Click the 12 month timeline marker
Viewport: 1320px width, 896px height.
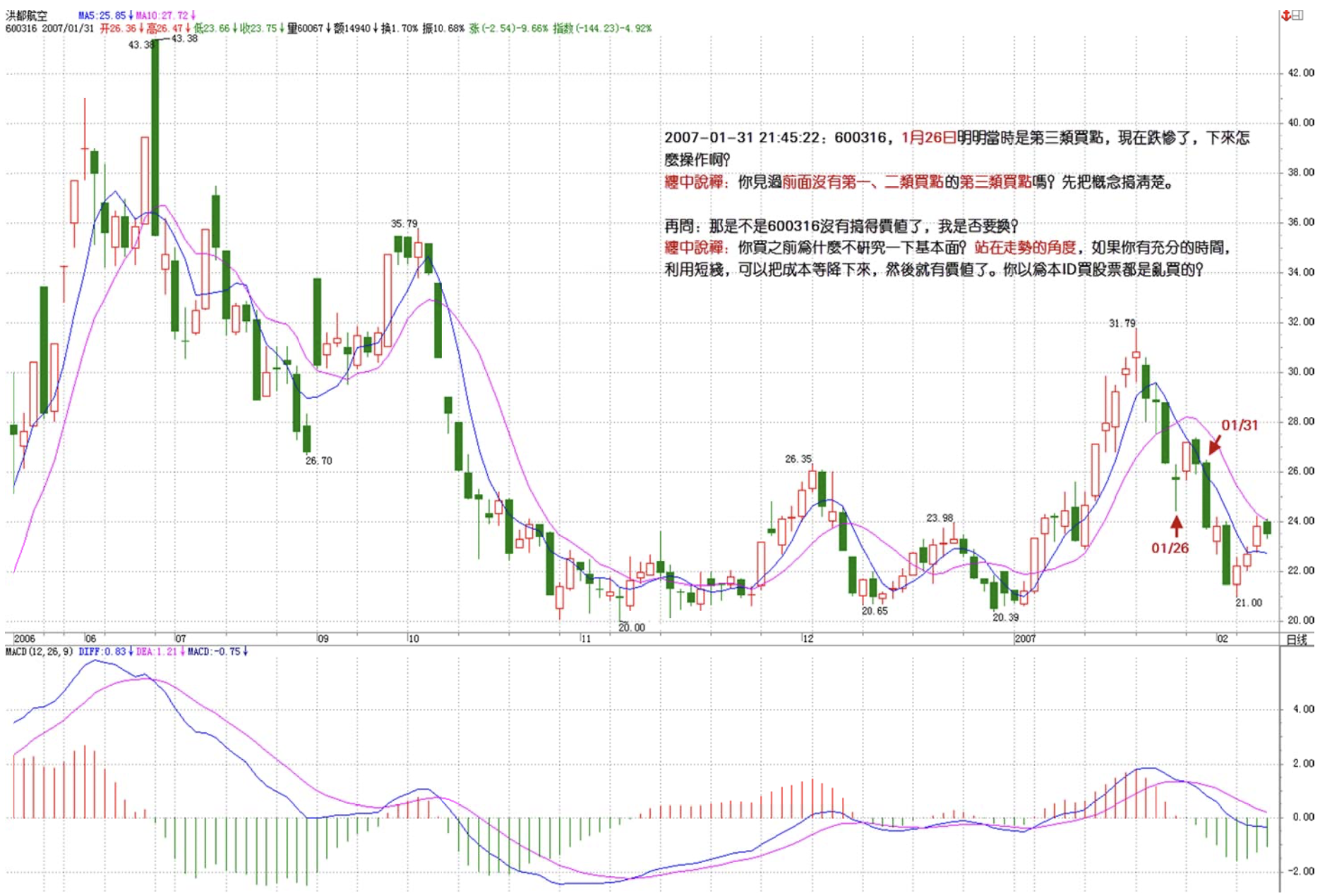808,638
